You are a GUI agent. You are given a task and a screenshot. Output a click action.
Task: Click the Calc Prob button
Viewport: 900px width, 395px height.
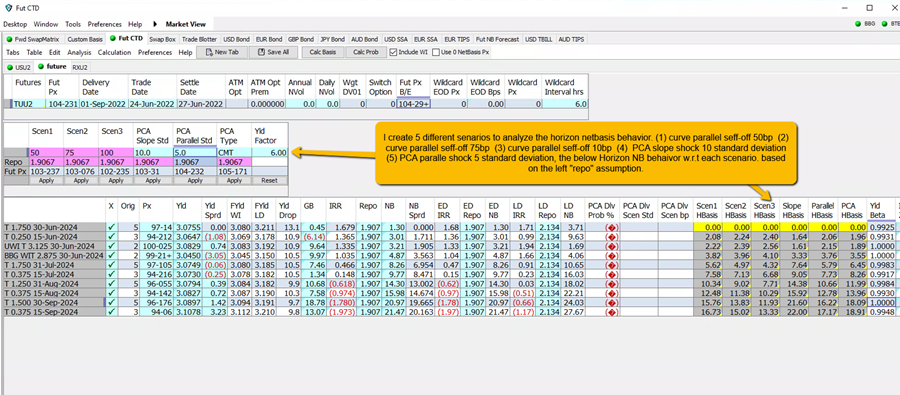coord(366,52)
